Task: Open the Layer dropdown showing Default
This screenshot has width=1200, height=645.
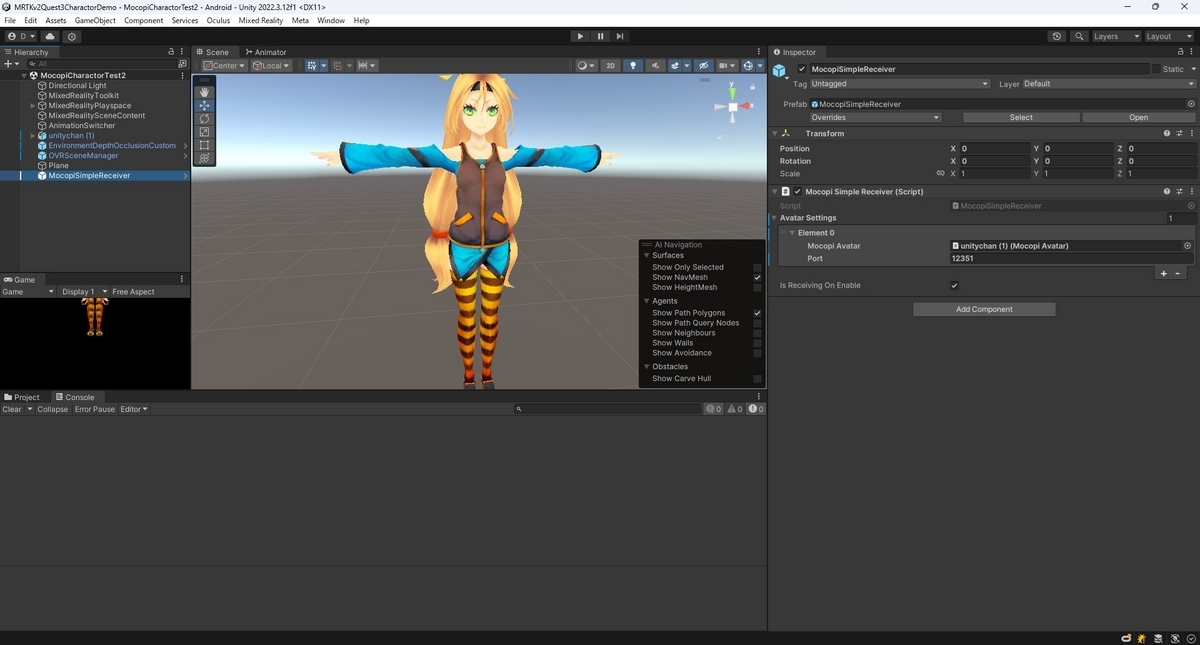Action: point(1108,84)
